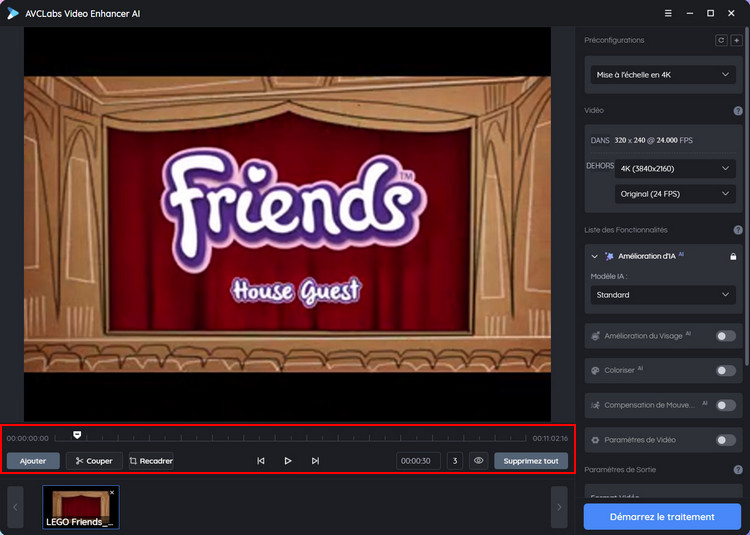This screenshot has height=535, width=750.
Task: Open the 4K (3840x2160) output resolution dropdown
Action: [675, 169]
